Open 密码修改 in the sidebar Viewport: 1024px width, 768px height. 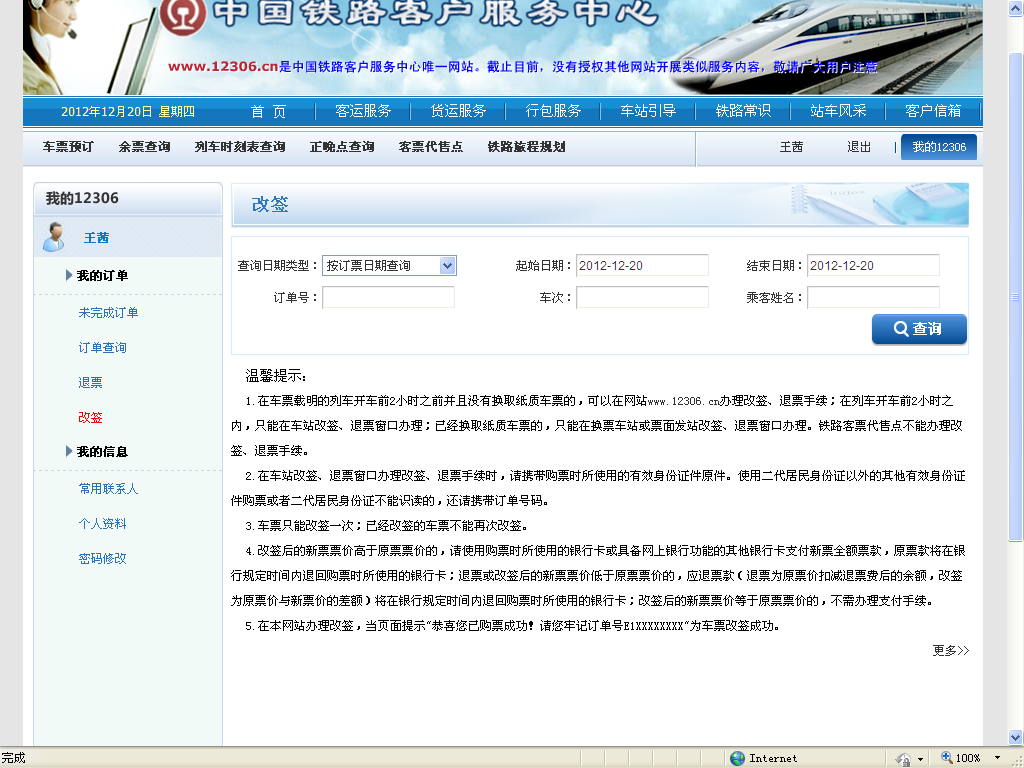tap(103, 558)
